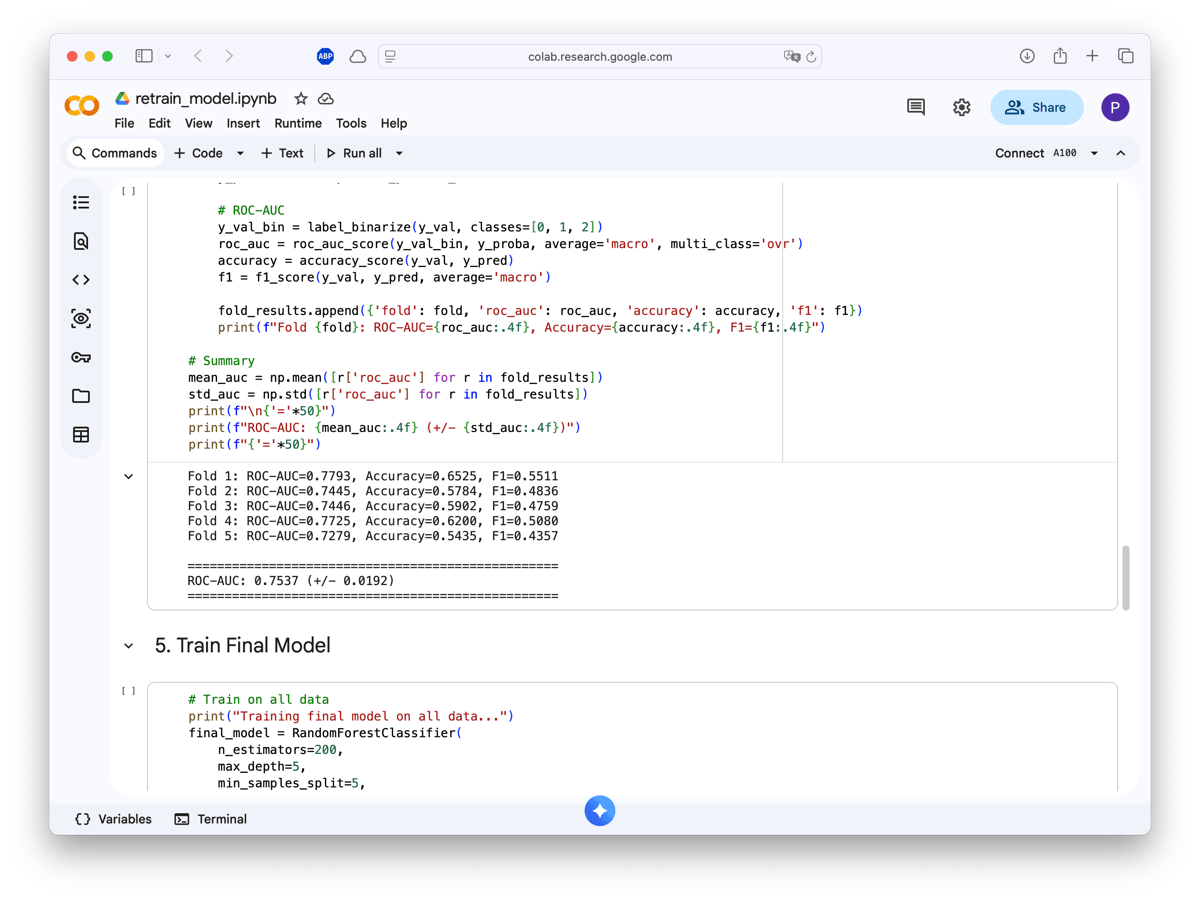Star the retrain_model.ipynb notebook
This screenshot has height=900, width=1200.
(300, 99)
